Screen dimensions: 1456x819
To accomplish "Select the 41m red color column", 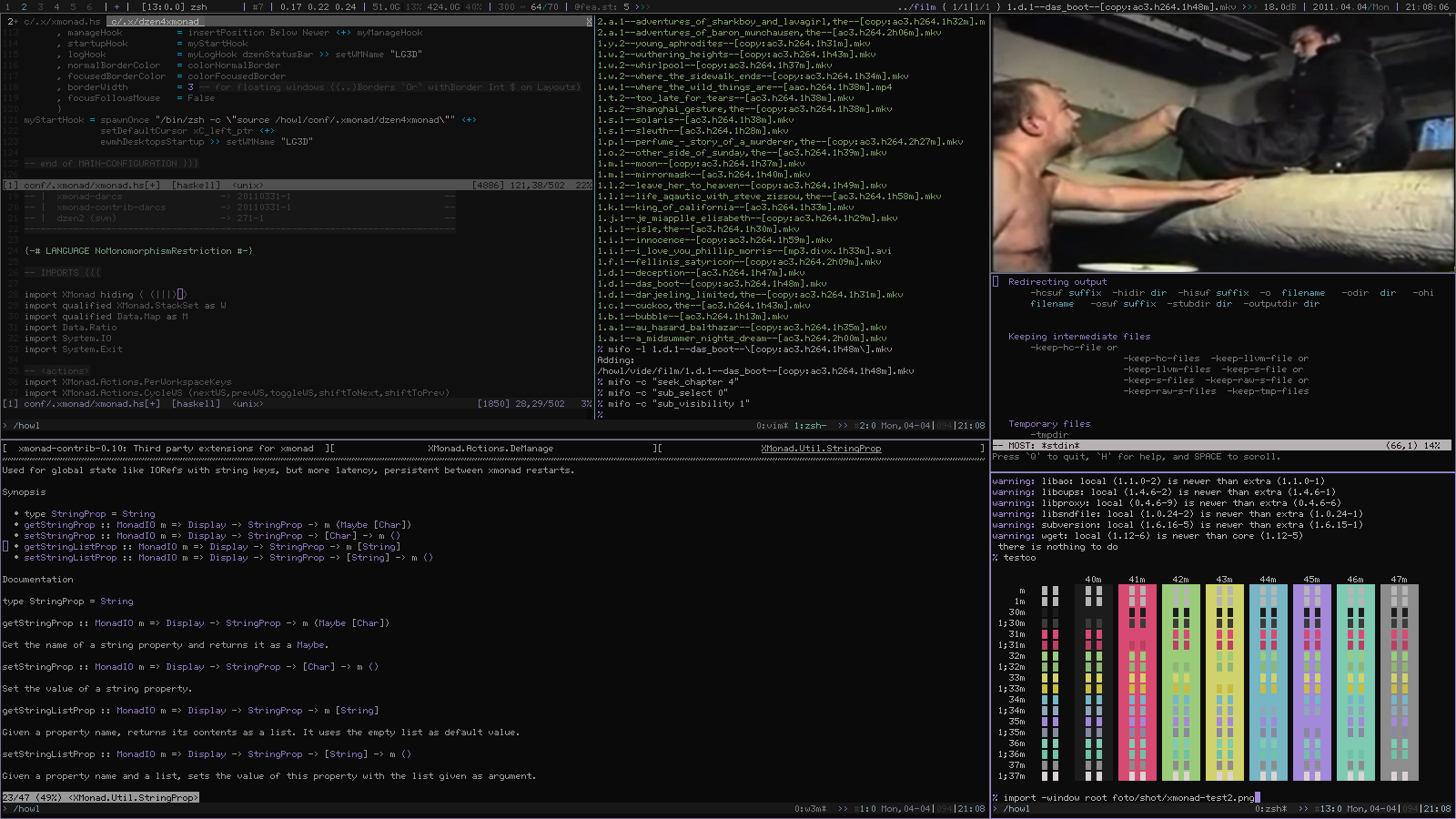I will tap(1137, 682).
